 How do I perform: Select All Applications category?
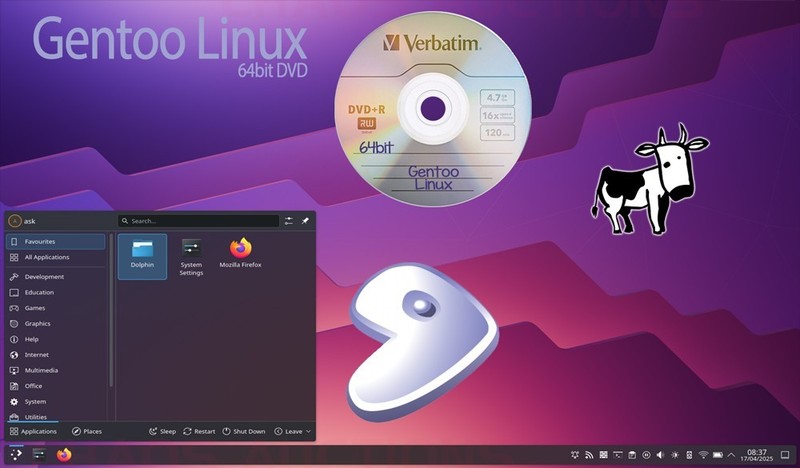(x=55, y=257)
